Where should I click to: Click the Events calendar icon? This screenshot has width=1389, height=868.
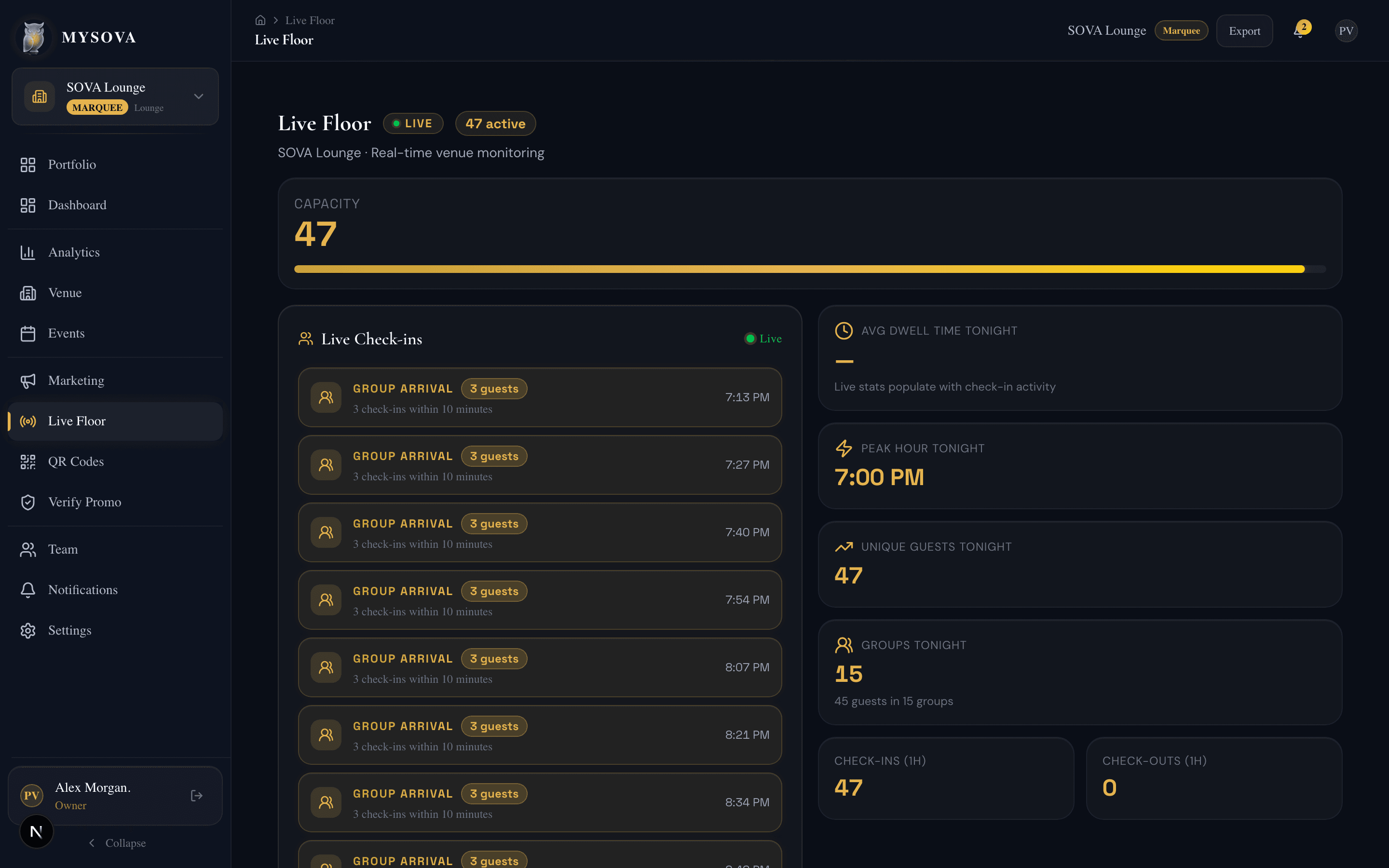click(x=28, y=333)
